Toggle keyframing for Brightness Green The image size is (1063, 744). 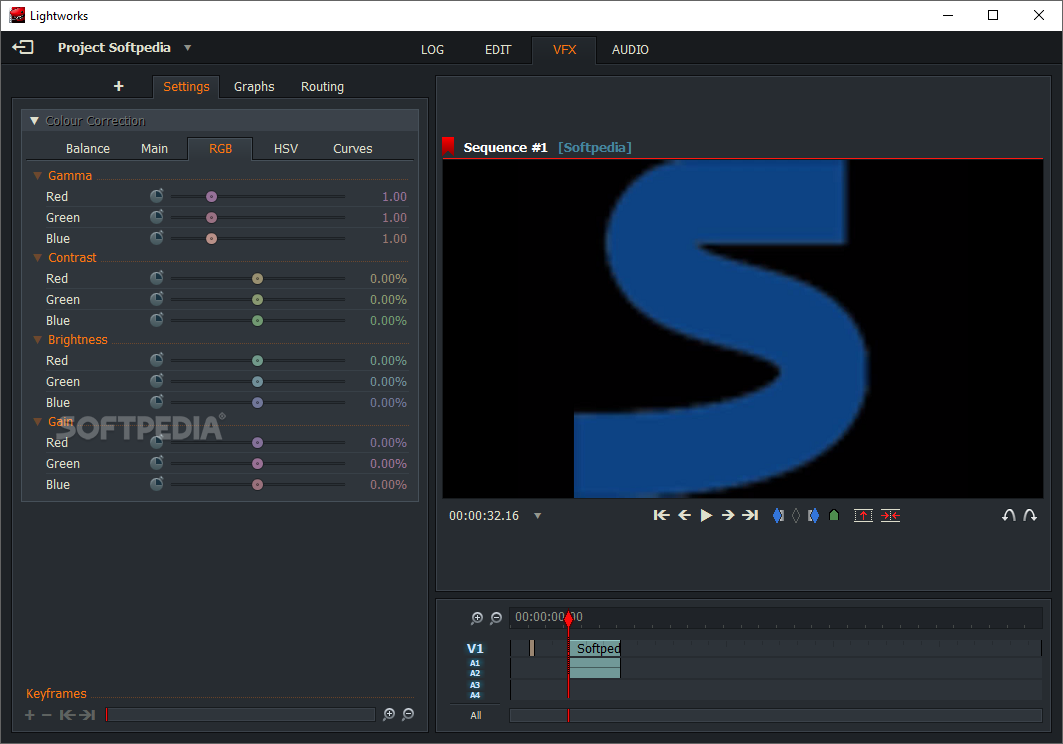coord(157,381)
